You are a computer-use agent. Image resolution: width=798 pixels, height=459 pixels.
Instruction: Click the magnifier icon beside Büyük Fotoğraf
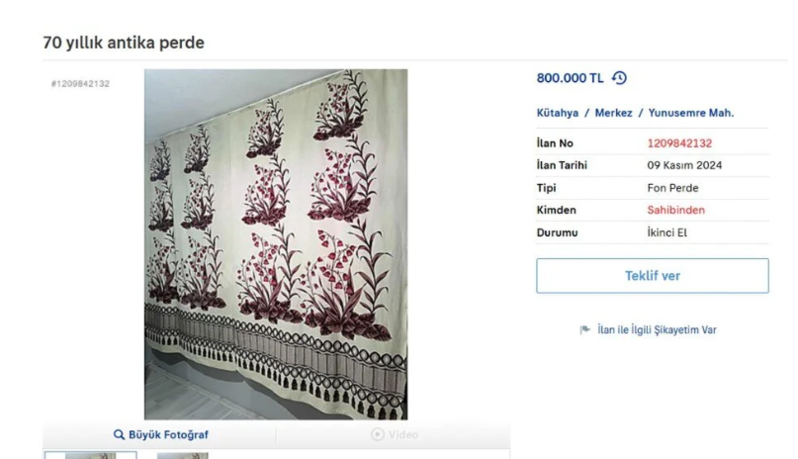[119, 435]
